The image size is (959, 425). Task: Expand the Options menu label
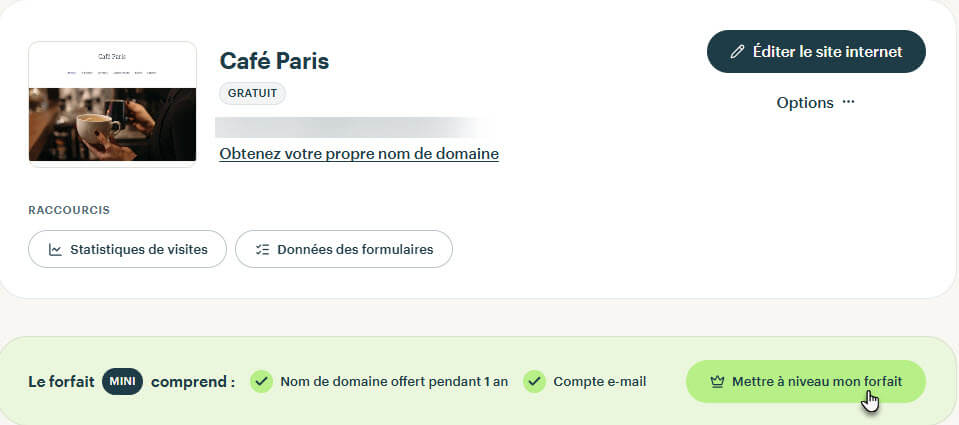pyautogui.click(x=805, y=103)
